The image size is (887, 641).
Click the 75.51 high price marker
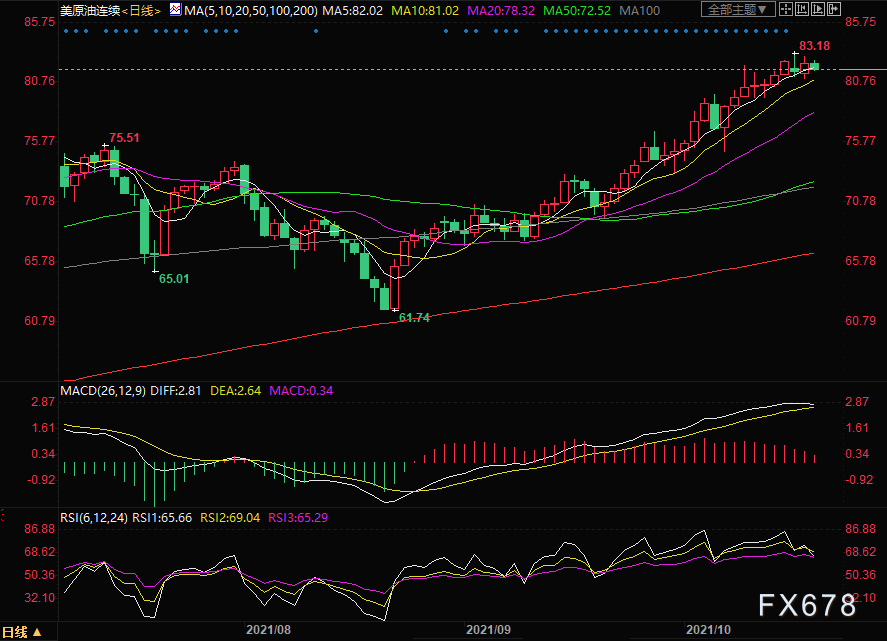coord(124,137)
